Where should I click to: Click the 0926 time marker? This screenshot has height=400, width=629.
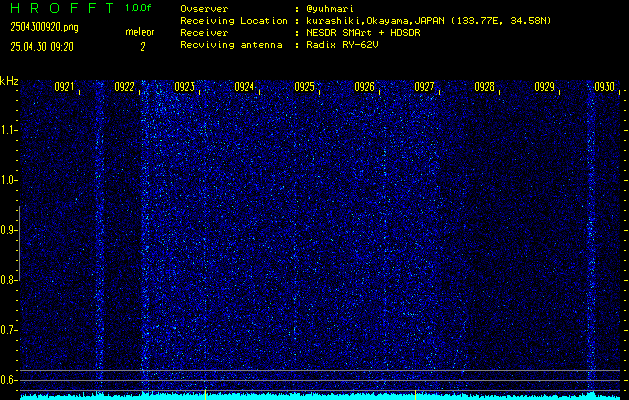[365, 87]
